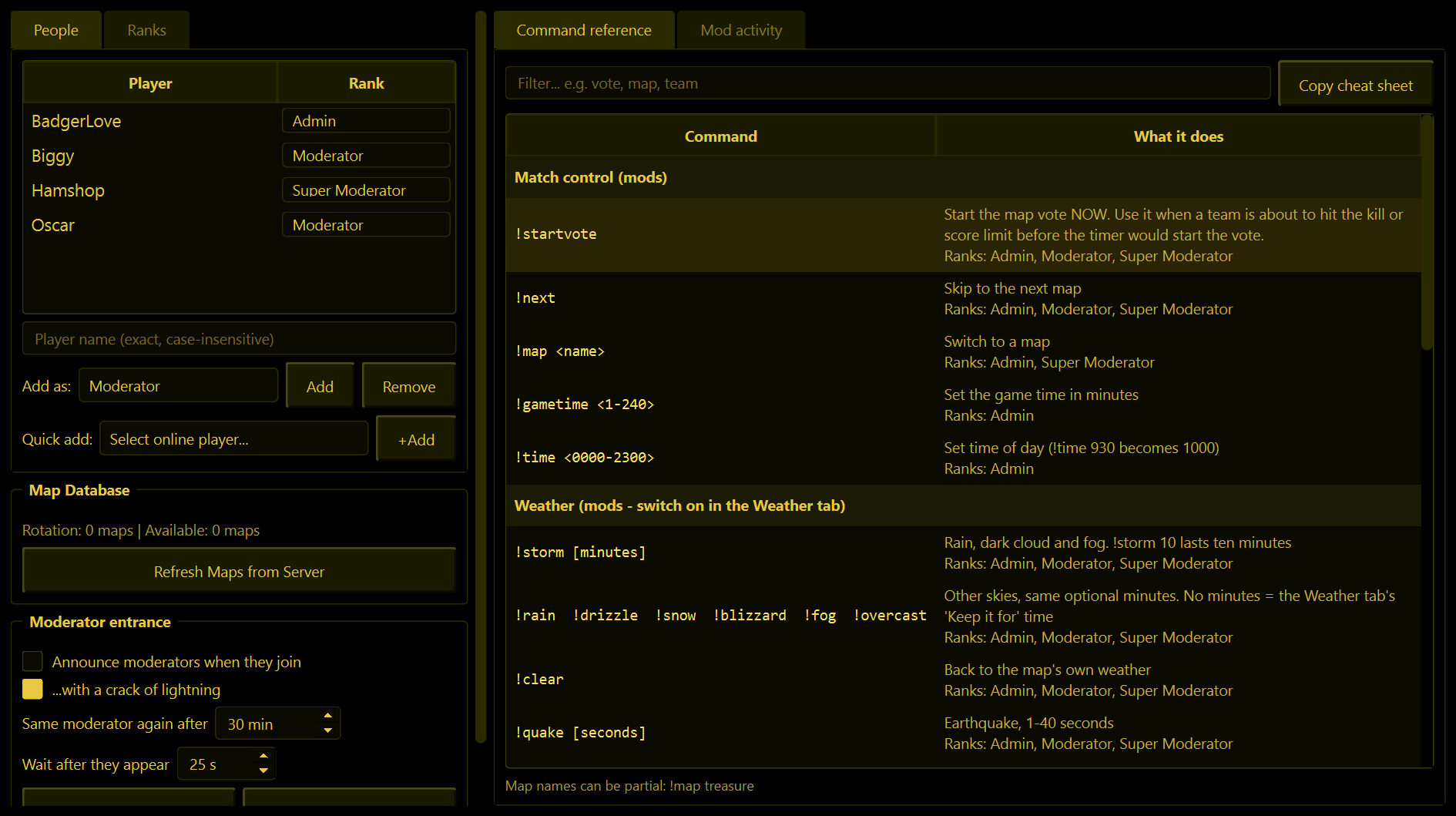Open the Select online player dropdown
This screenshot has height=816, width=1456.
pos(234,438)
